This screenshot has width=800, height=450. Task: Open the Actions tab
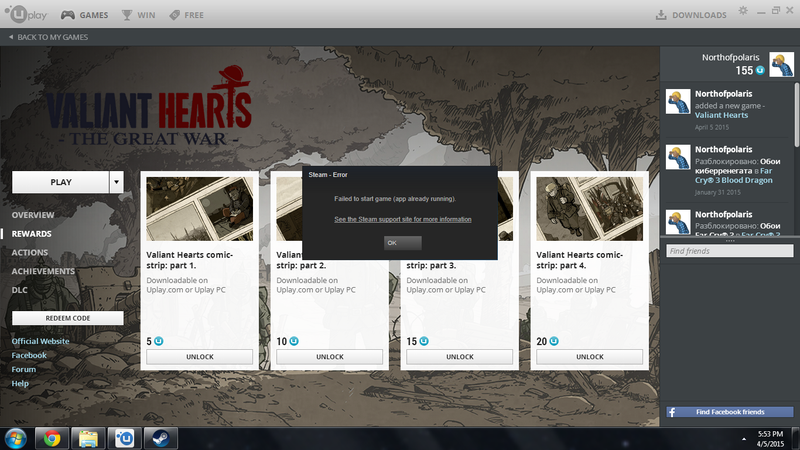point(30,253)
